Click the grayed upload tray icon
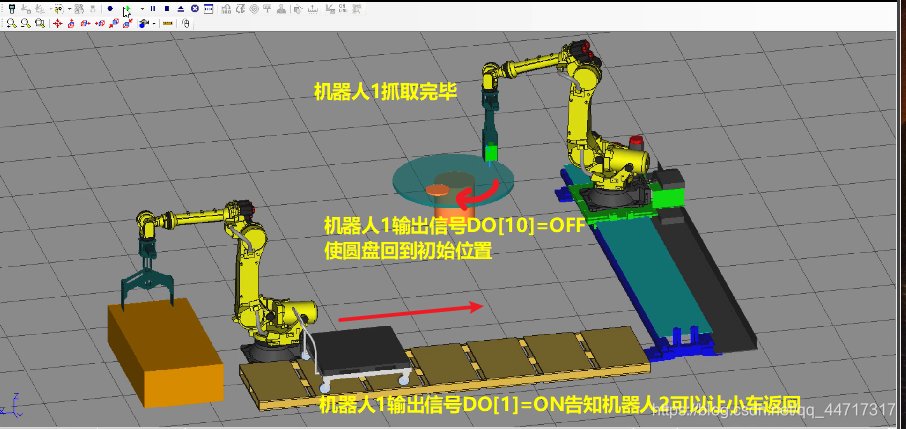 [x=313, y=9]
